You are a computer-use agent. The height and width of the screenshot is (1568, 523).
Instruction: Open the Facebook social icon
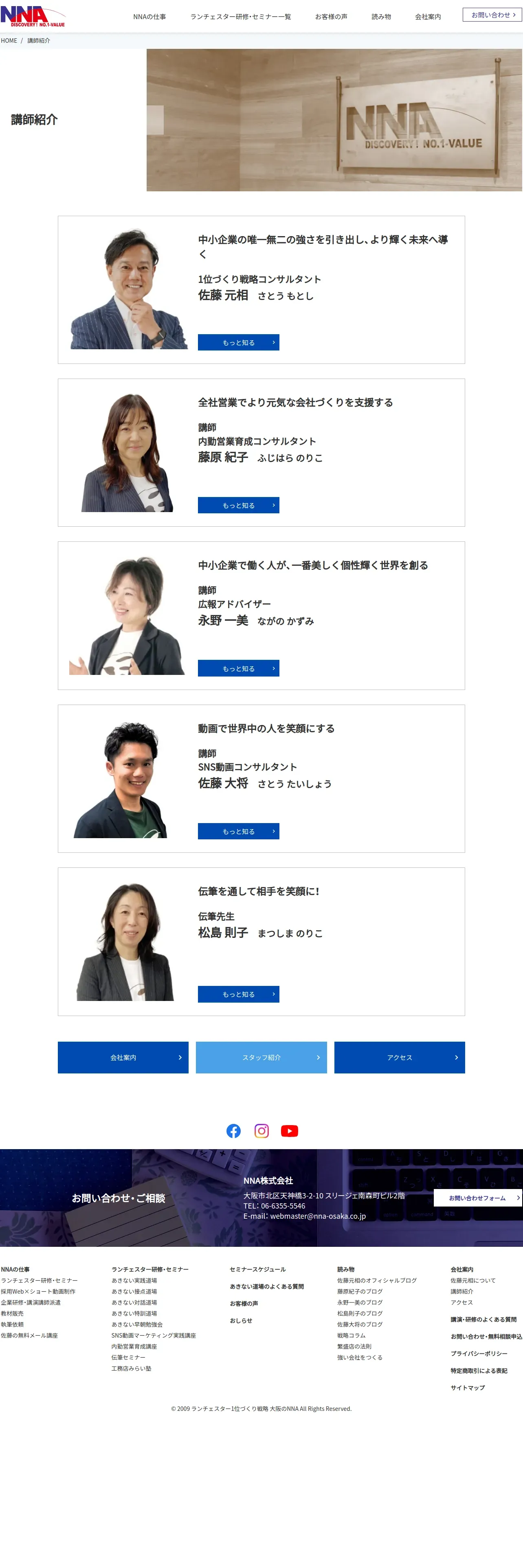pos(233,1130)
